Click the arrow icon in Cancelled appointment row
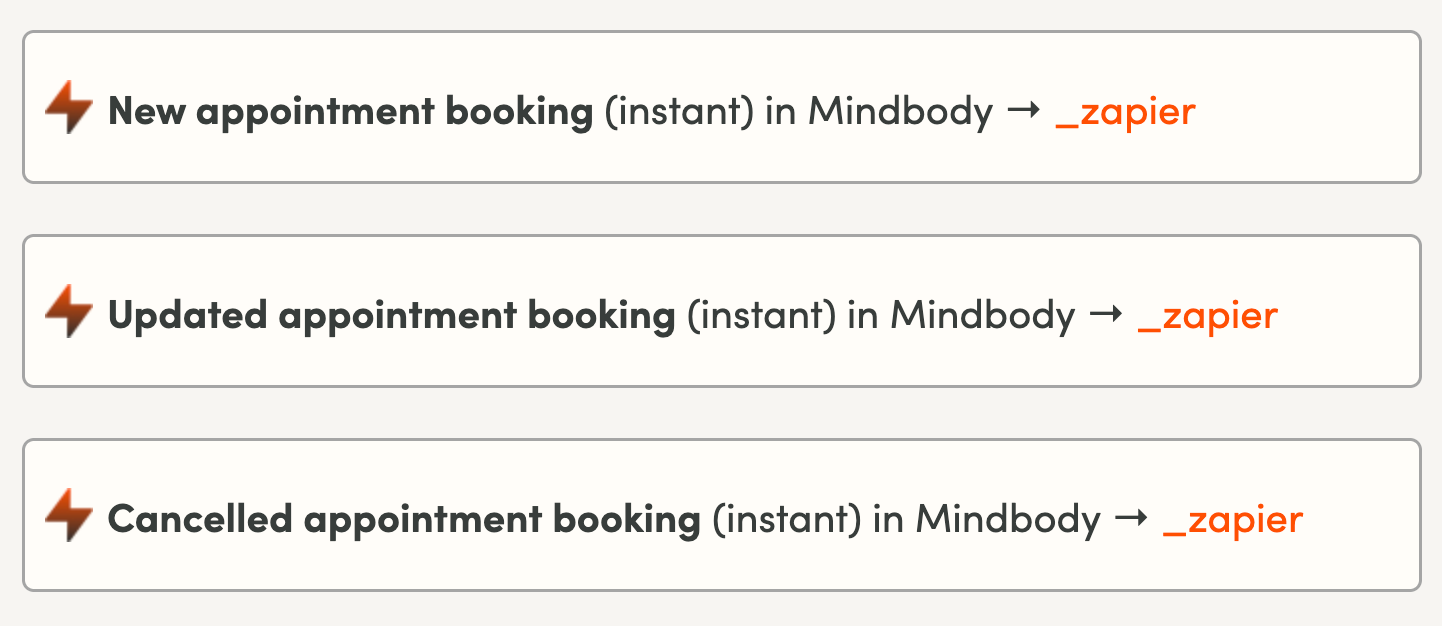Screen dimensions: 1442x626 point(1131,519)
